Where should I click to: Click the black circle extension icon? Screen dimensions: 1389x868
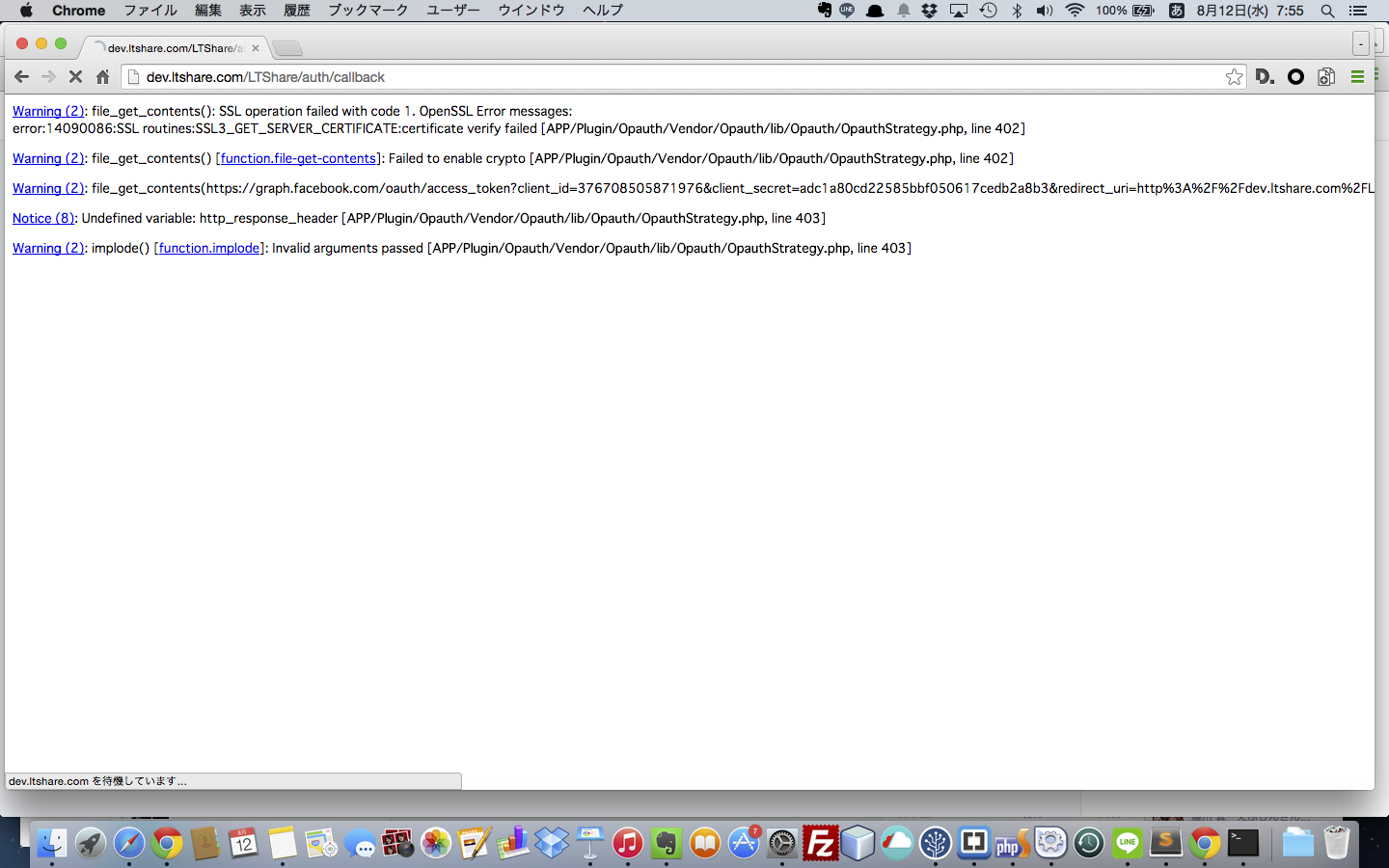[1295, 77]
